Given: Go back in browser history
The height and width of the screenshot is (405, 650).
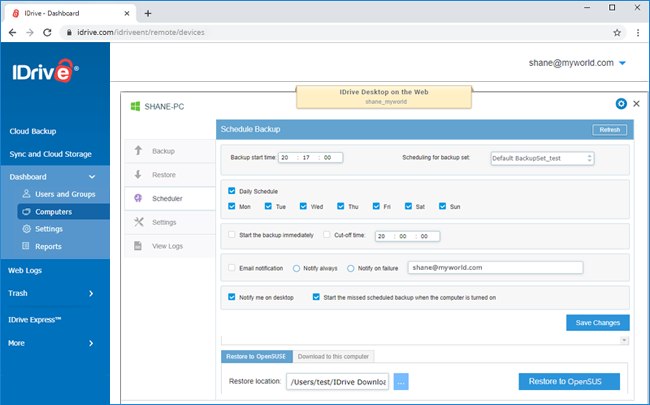Looking at the screenshot, I should click(x=12, y=32).
